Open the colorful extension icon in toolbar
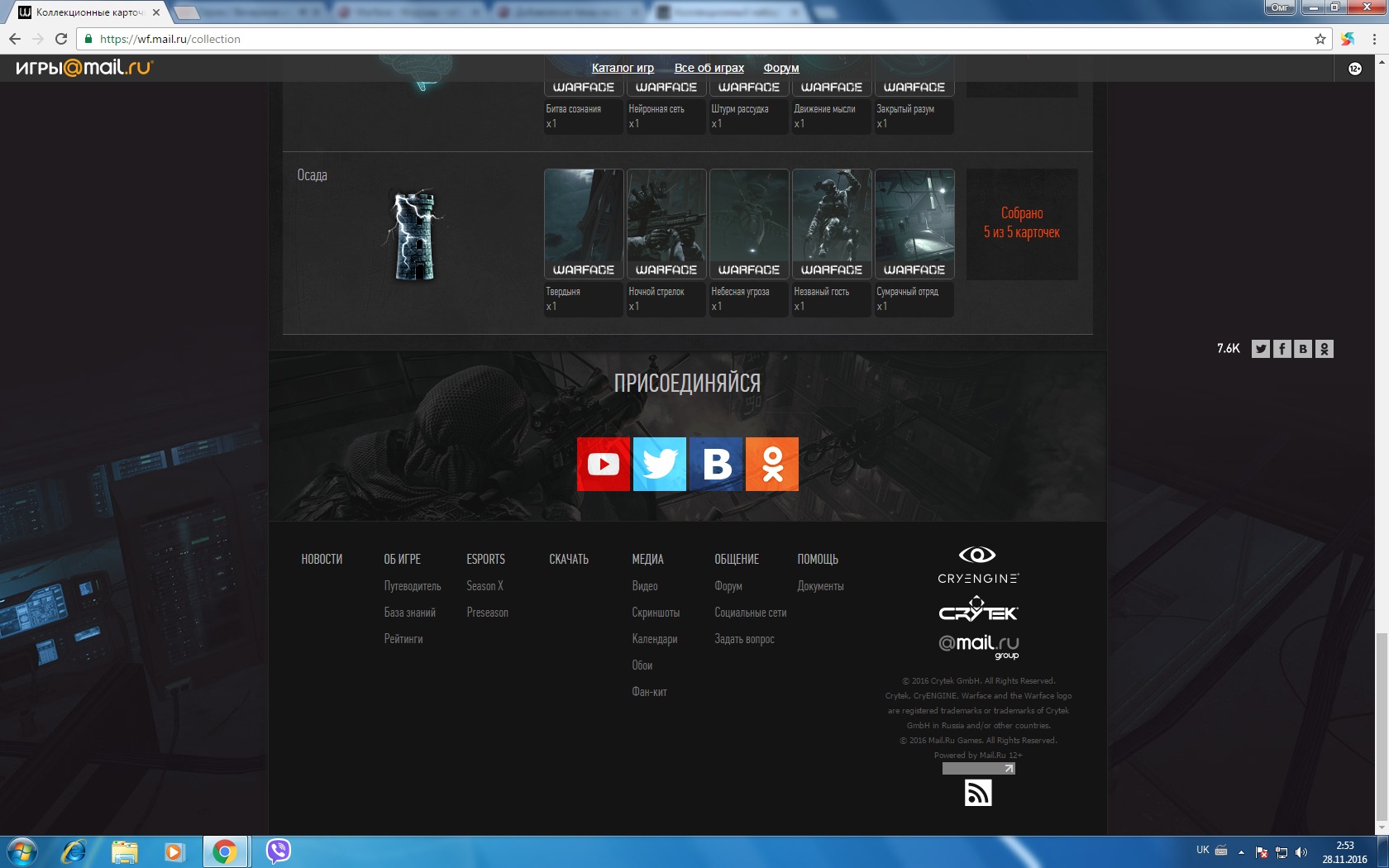This screenshot has height=868, width=1389. pyautogui.click(x=1348, y=39)
